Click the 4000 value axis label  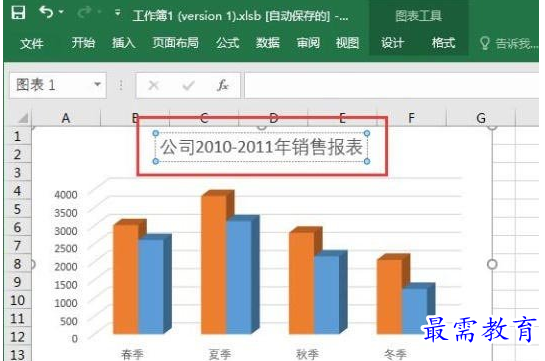point(66,195)
